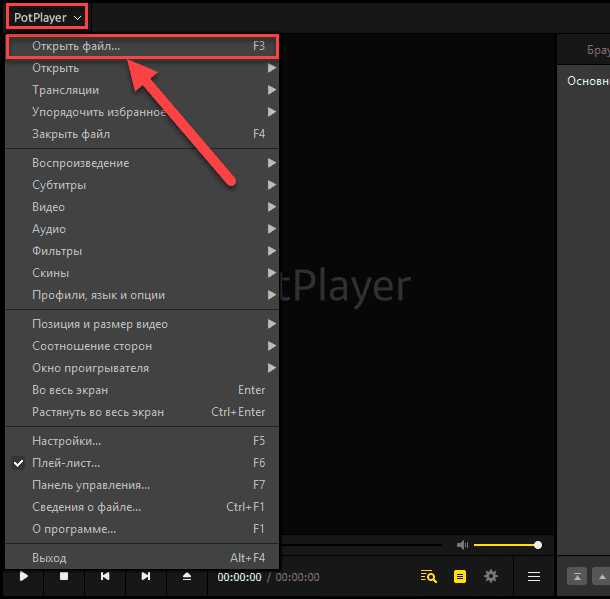The image size is (610, 599).
Task: Expand the Трансляции submenu
Action: coord(142,90)
